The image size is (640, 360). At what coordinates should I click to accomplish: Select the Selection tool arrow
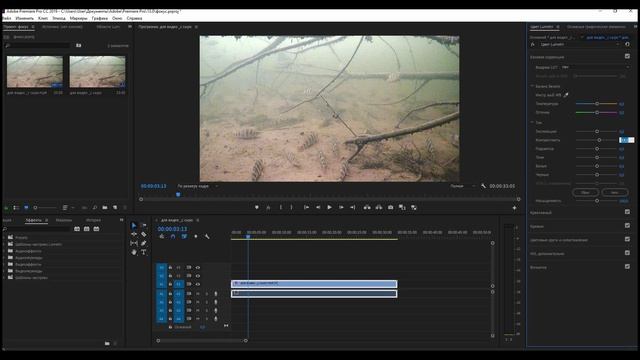coord(134,225)
